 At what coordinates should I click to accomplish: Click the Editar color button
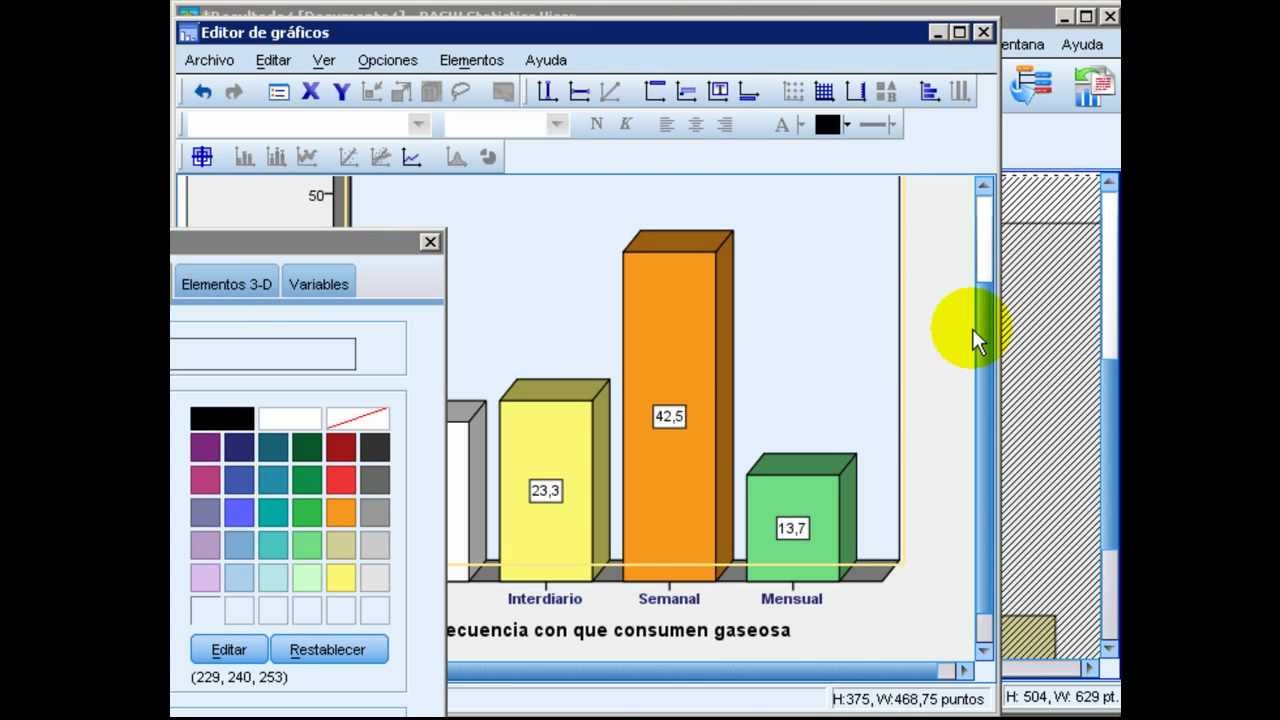pyautogui.click(x=229, y=649)
